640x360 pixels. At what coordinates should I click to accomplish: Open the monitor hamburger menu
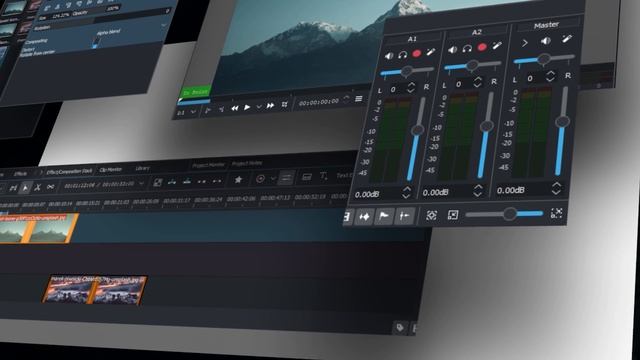(x=358, y=98)
